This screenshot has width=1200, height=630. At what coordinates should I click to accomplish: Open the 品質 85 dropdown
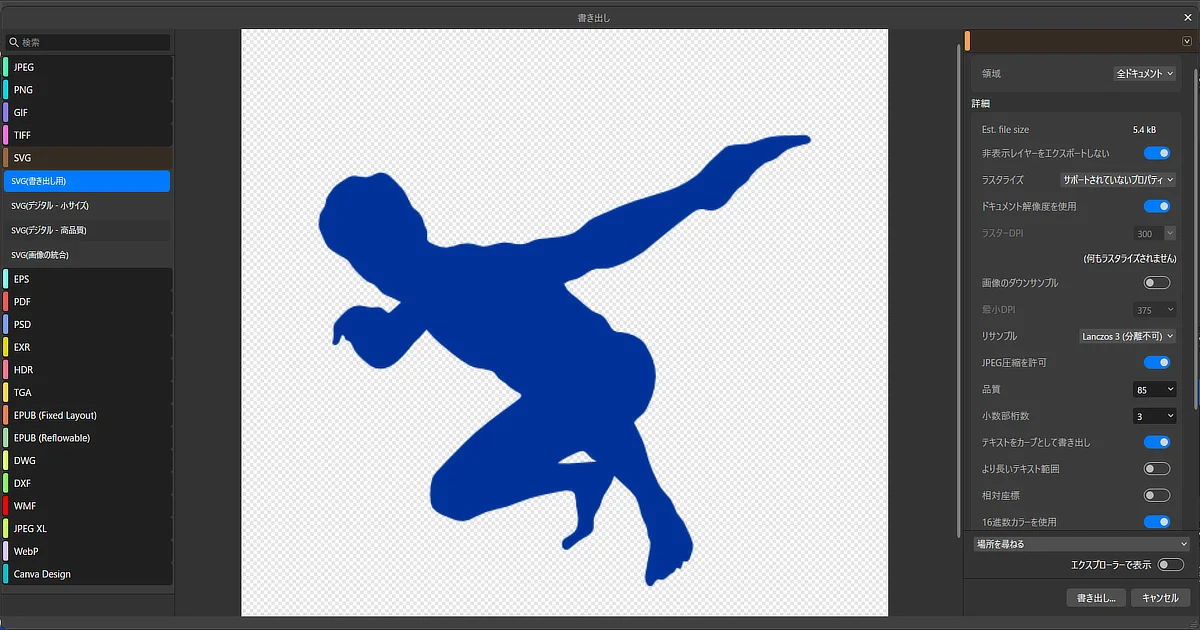[1155, 389]
